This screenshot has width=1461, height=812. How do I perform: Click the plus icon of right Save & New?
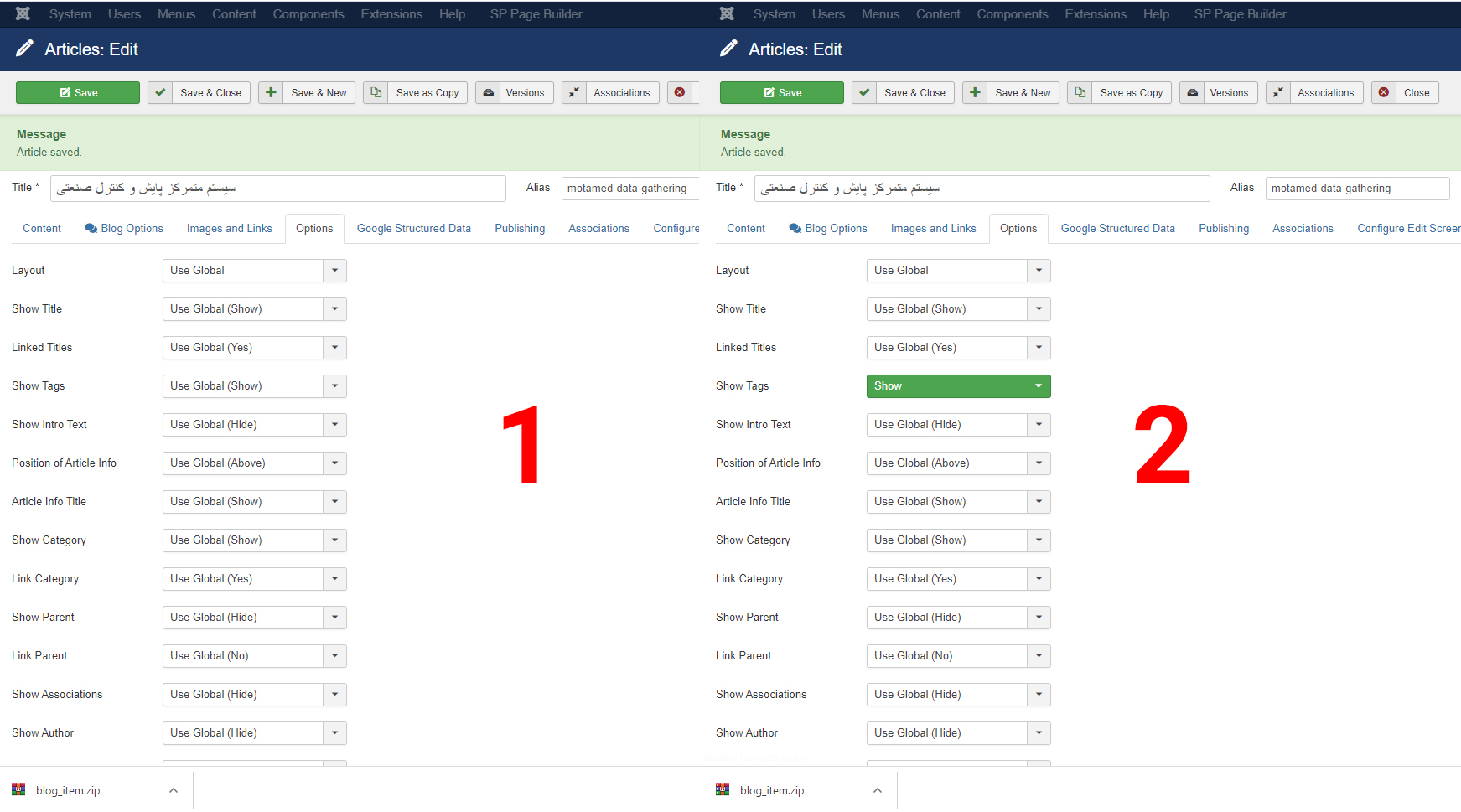click(975, 92)
